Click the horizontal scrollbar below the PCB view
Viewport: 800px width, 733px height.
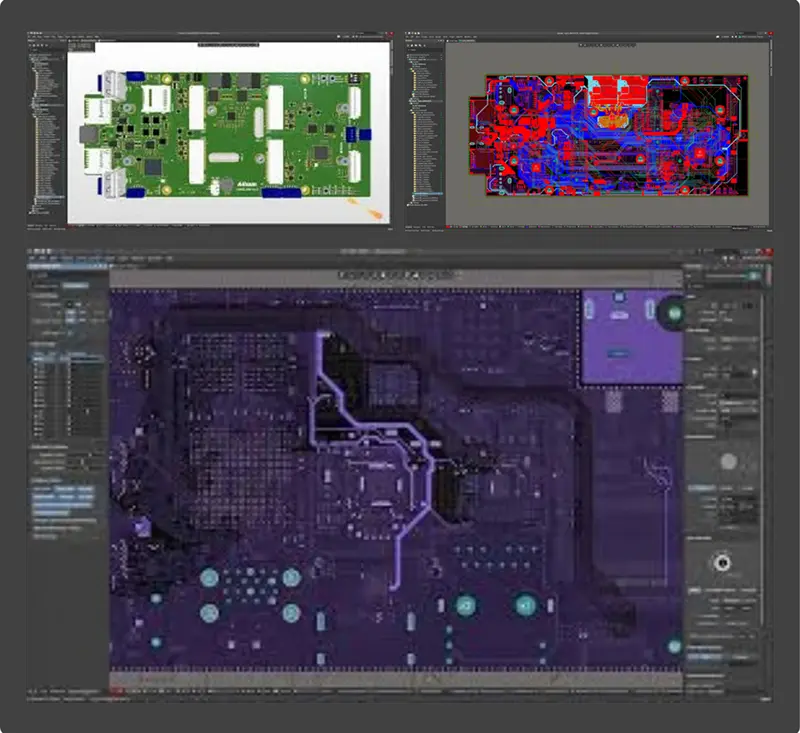tap(400, 675)
